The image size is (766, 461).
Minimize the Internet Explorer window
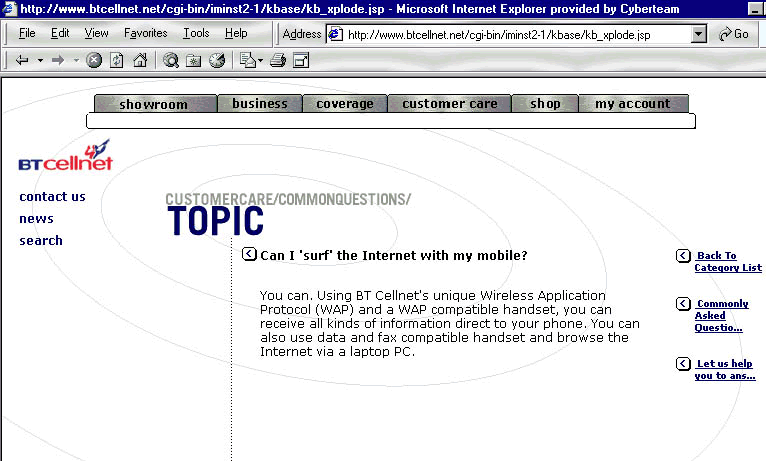pos(756,9)
